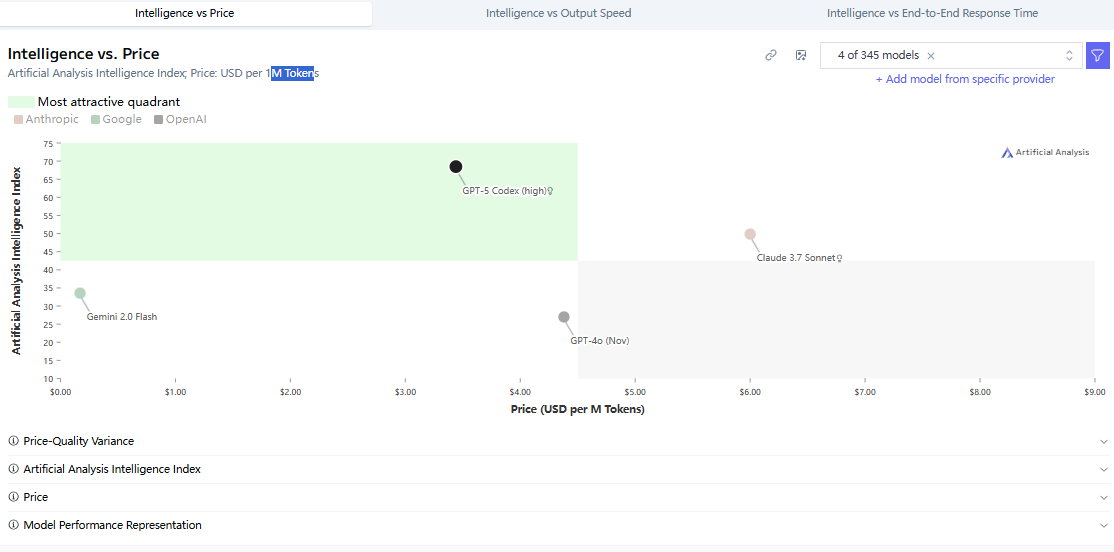Screen dimensions: 1114x552
Task: Open the filter options button
Action: [x=1098, y=55]
